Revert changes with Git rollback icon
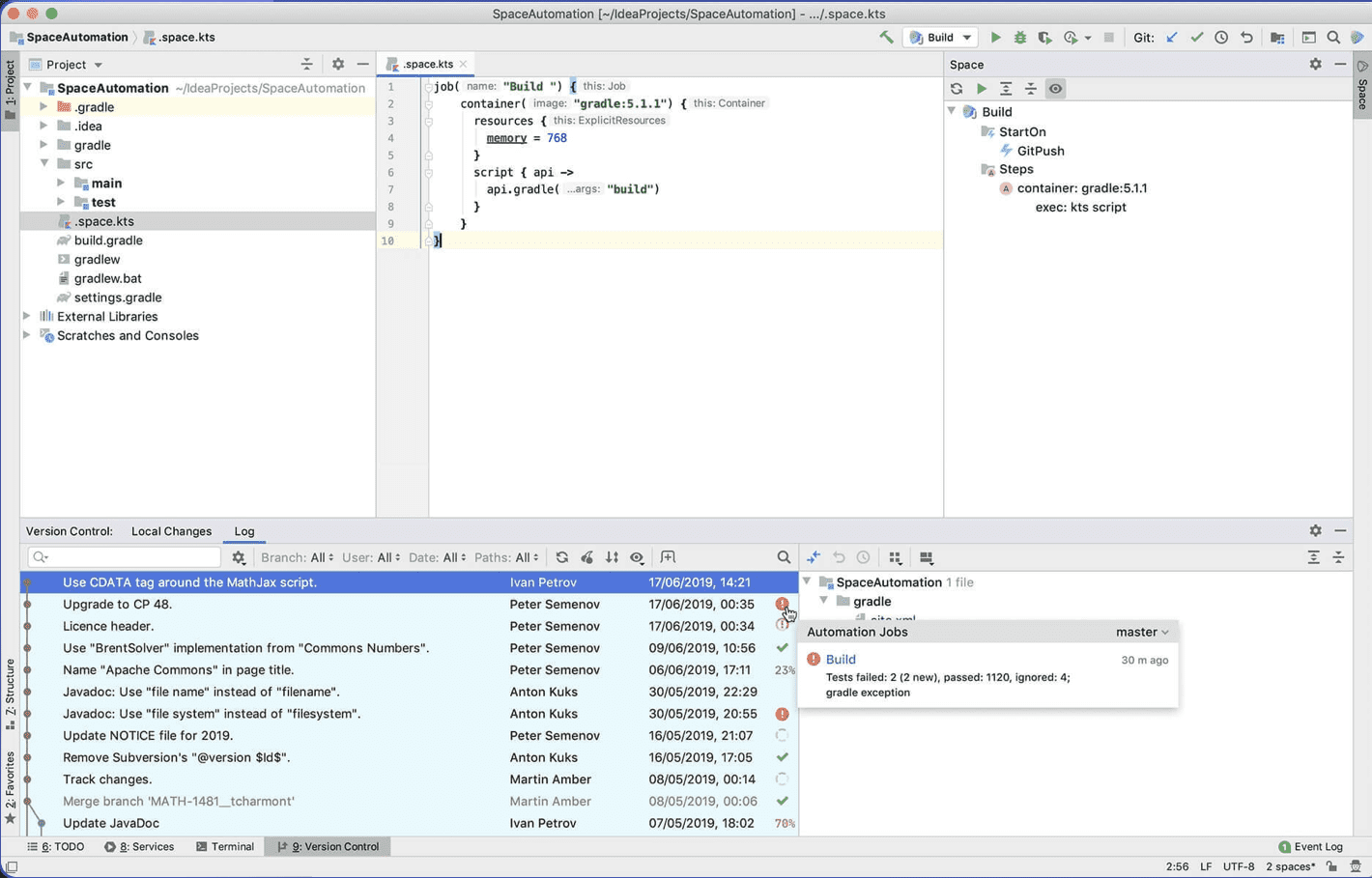 (x=1246, y=38)
